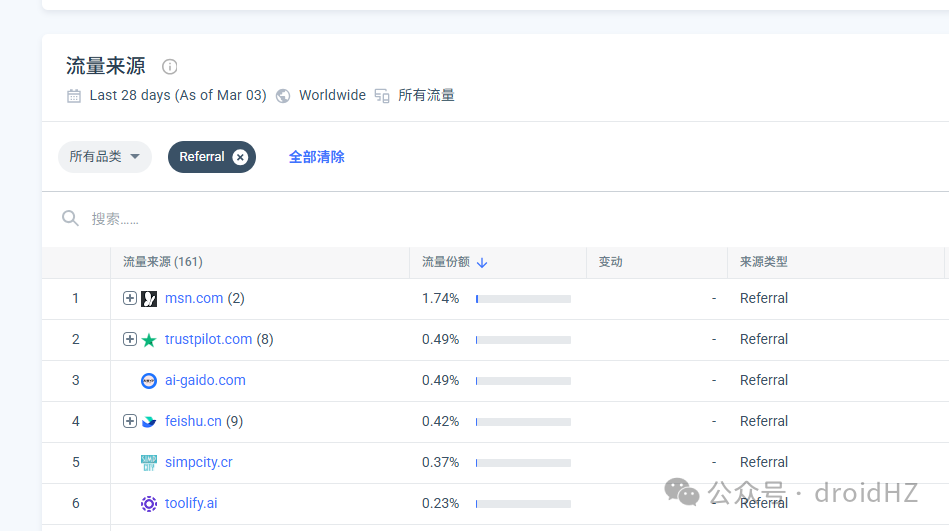Viewport: 949px width, 531px height.
Task: Expand the msn.com row group
Action: pos(130,298)
